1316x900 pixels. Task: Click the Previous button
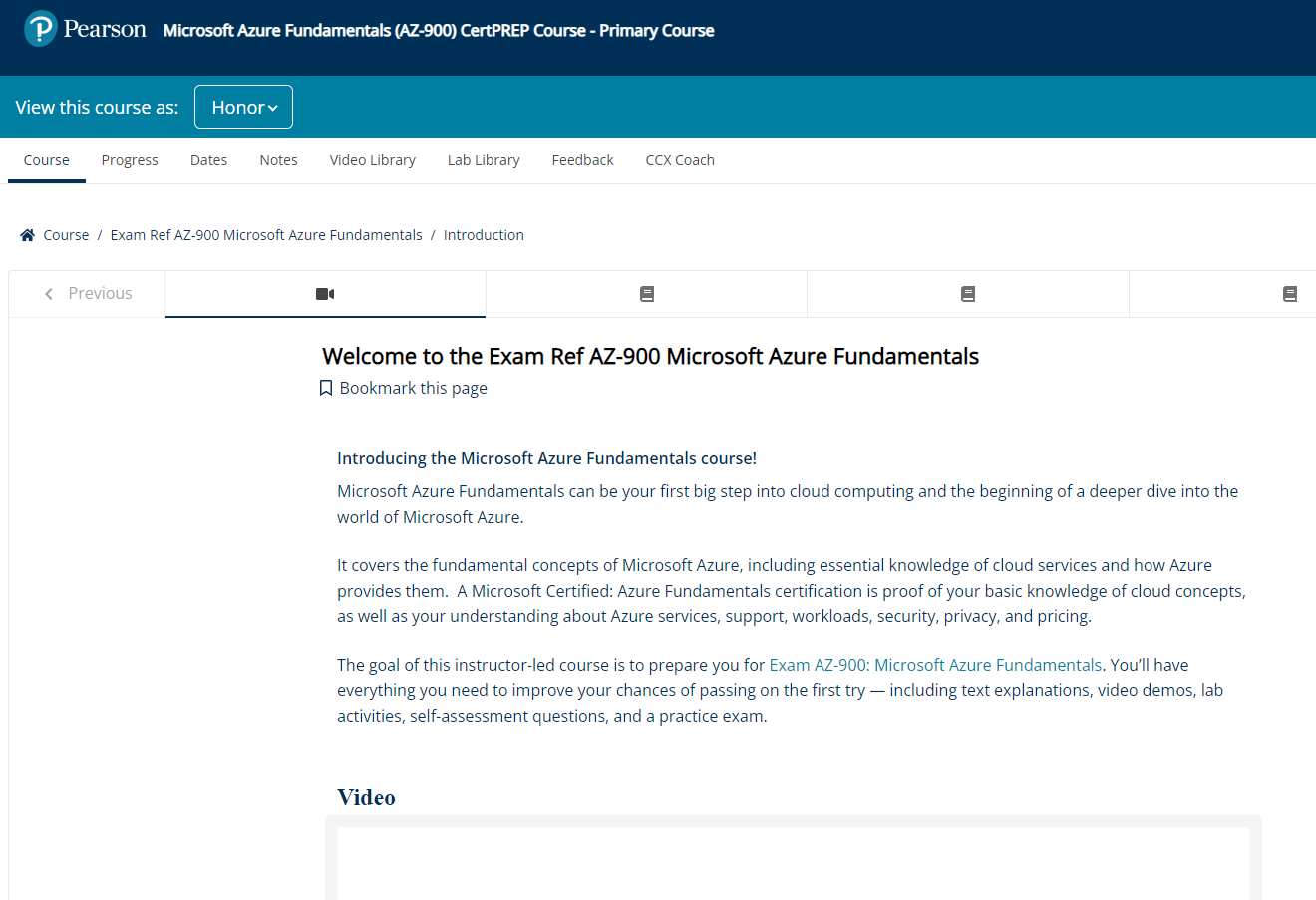tap(87, 294)
